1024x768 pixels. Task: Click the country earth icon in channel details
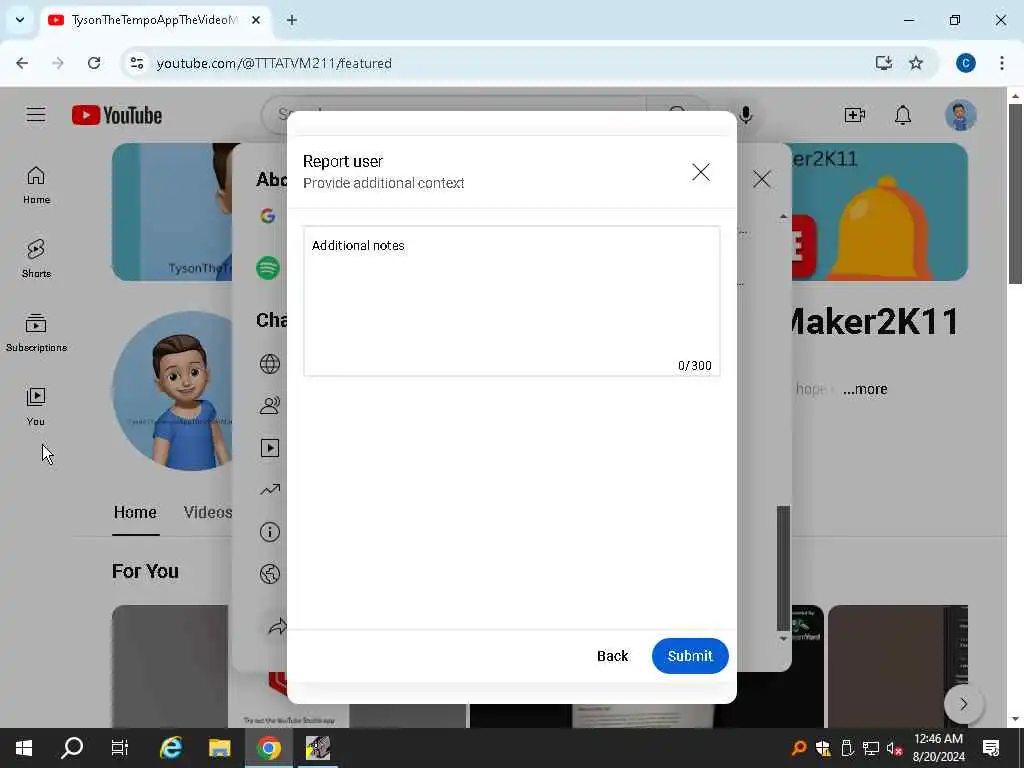(x=270, y=573)
